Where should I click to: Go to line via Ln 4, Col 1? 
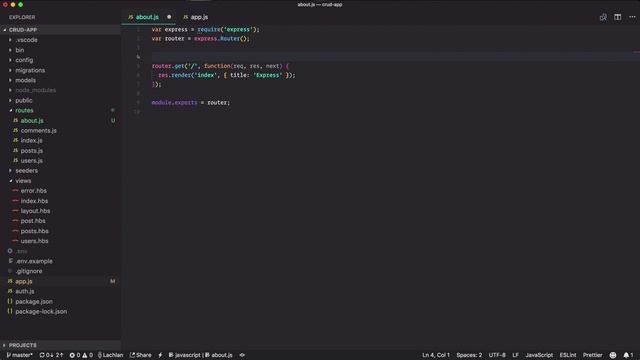click(436, 355)
